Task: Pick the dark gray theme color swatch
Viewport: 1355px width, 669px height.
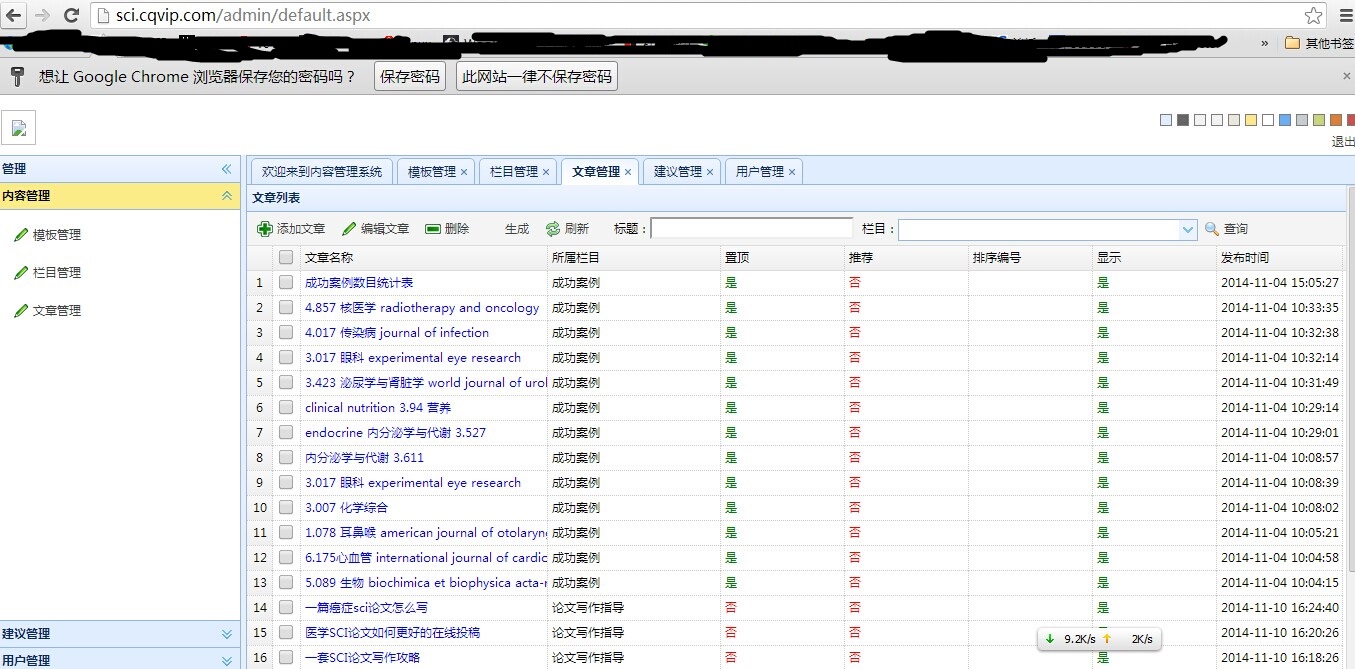Action: pos(1183,120)
